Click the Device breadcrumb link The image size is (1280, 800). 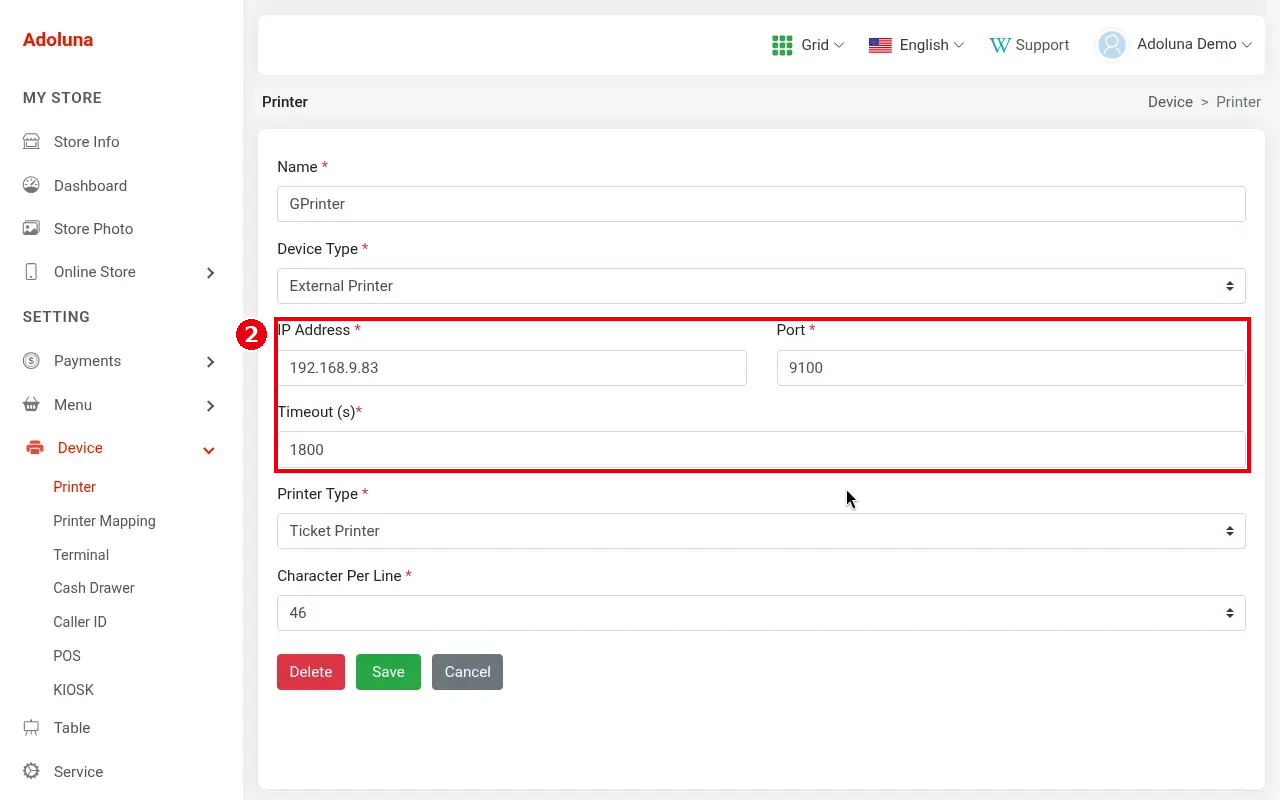tap(1170, 102)
